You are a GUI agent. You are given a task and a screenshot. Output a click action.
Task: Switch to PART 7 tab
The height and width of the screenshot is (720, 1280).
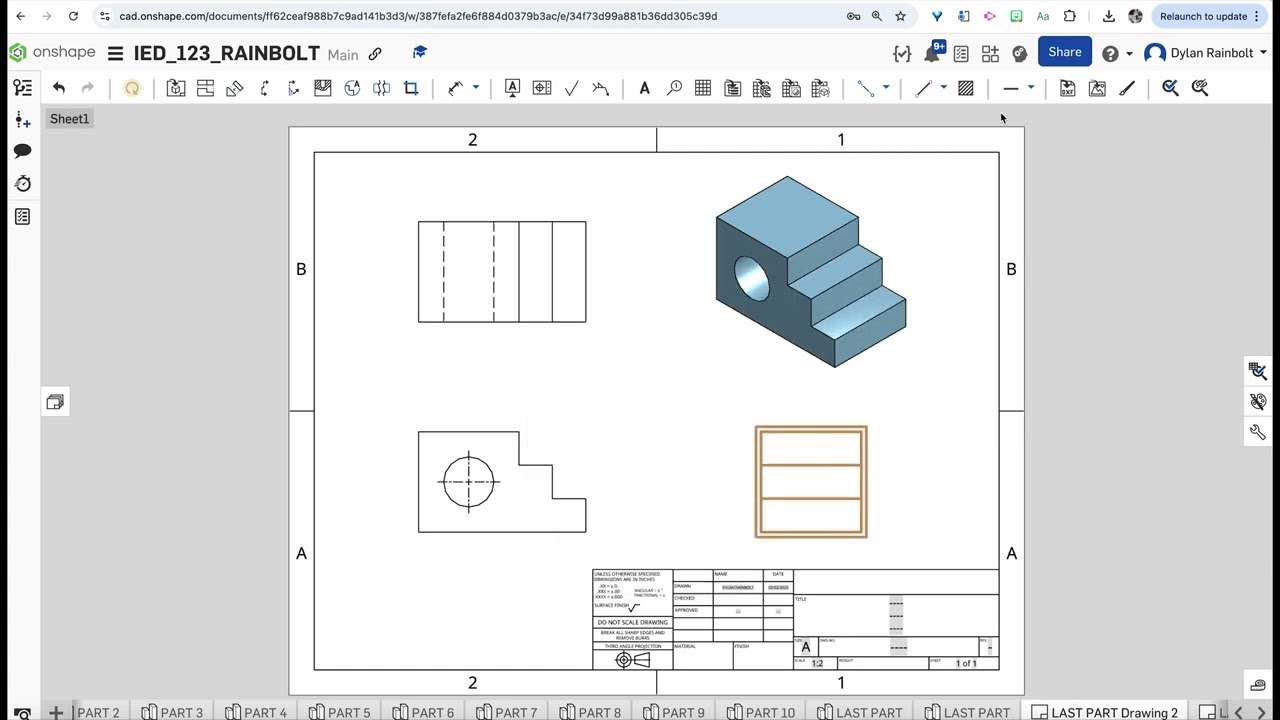click(x=506, y=712)
